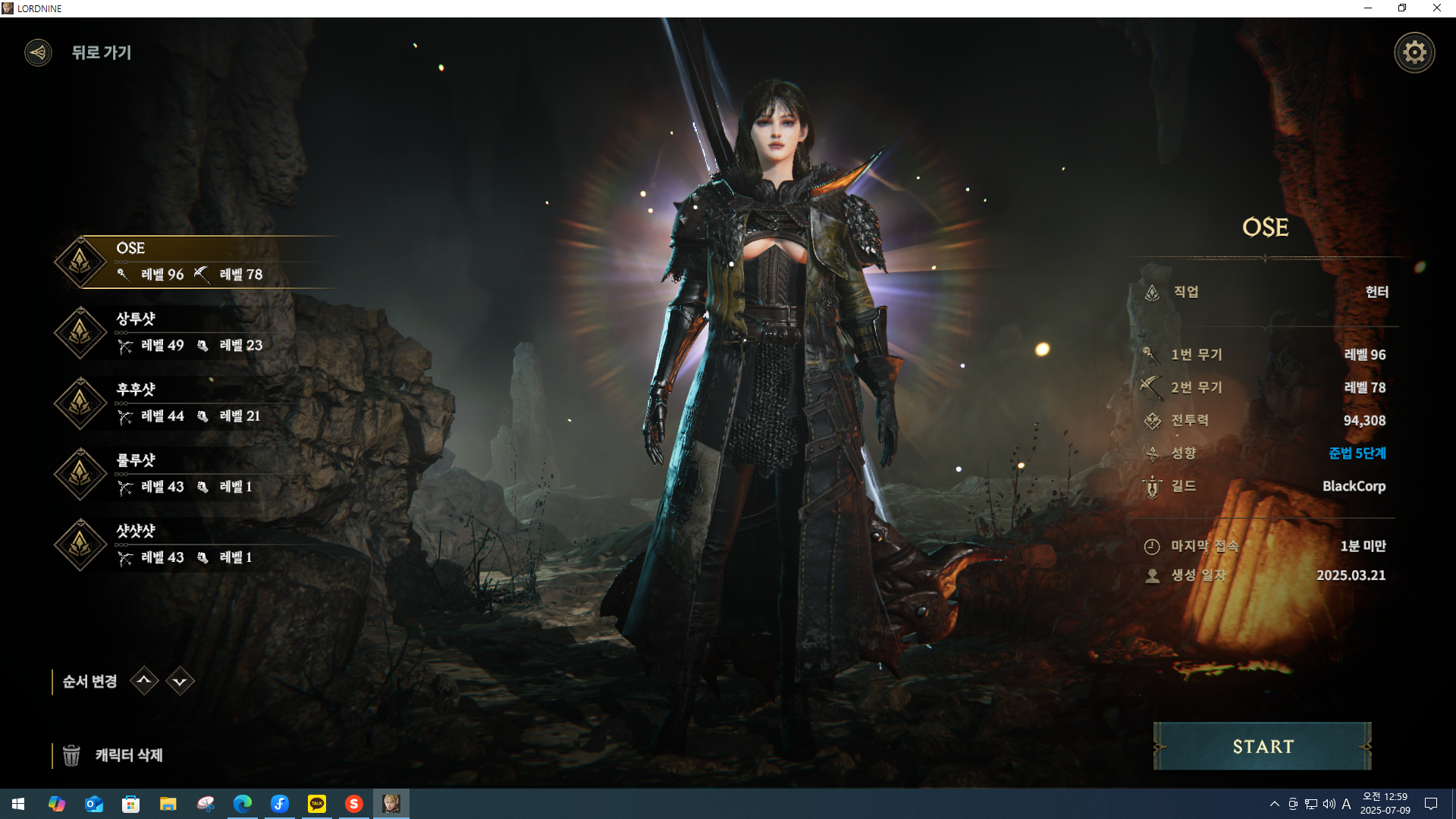Click the LORDNINE taskbar icon
The image size is (1456, 819).
click(x=391, y=804)
